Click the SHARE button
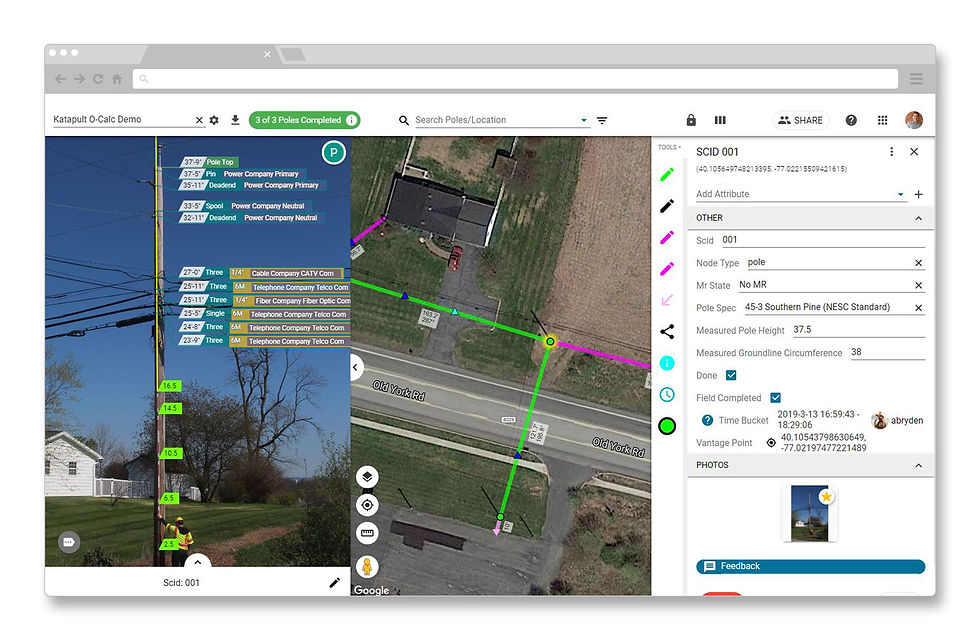 pos(801,120)
